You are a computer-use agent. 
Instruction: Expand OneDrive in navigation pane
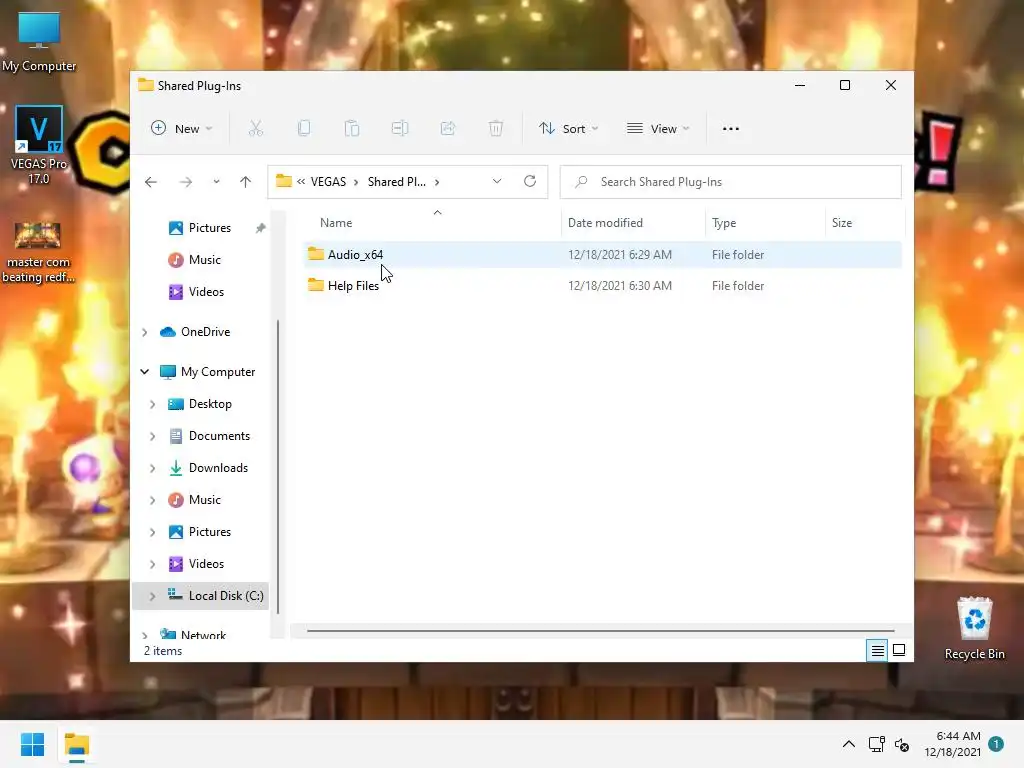(145, 332)
